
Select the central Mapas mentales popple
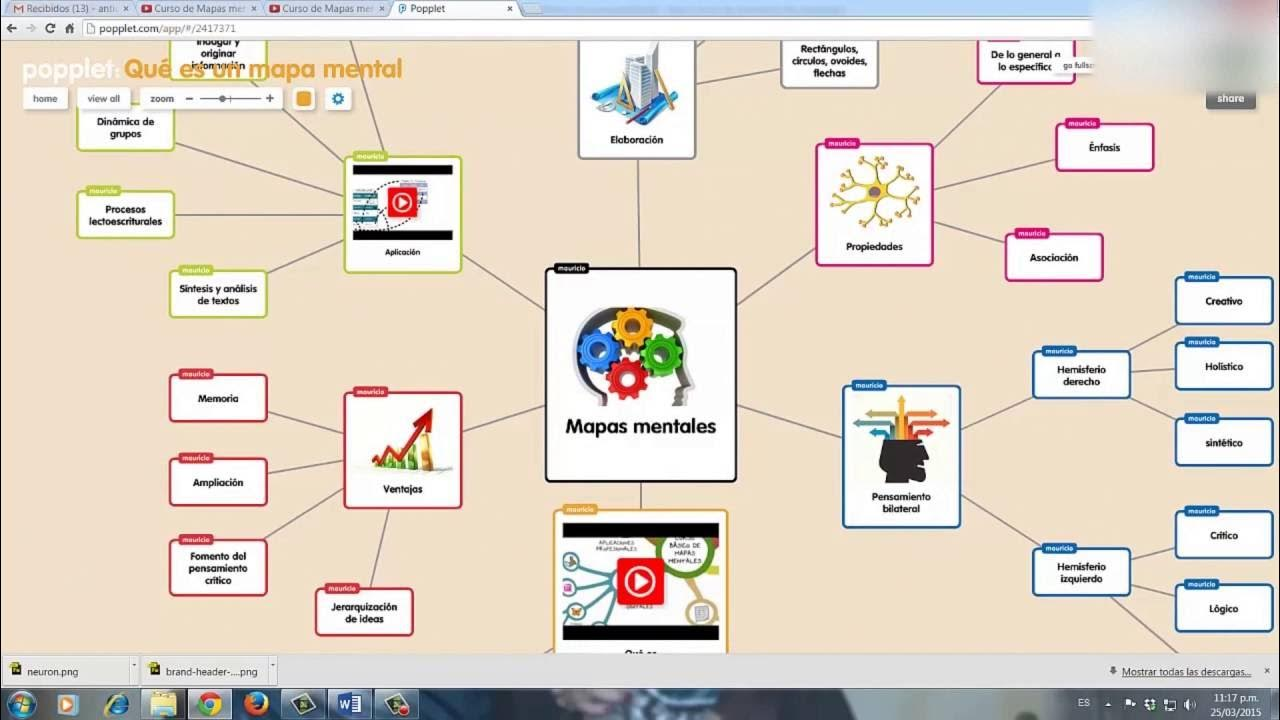pyautogui.click(x=641, y=375)
